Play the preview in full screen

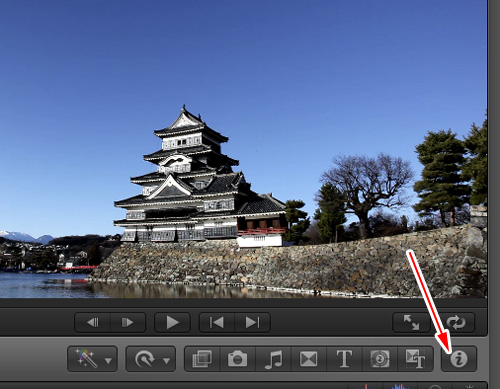[411, 322]
